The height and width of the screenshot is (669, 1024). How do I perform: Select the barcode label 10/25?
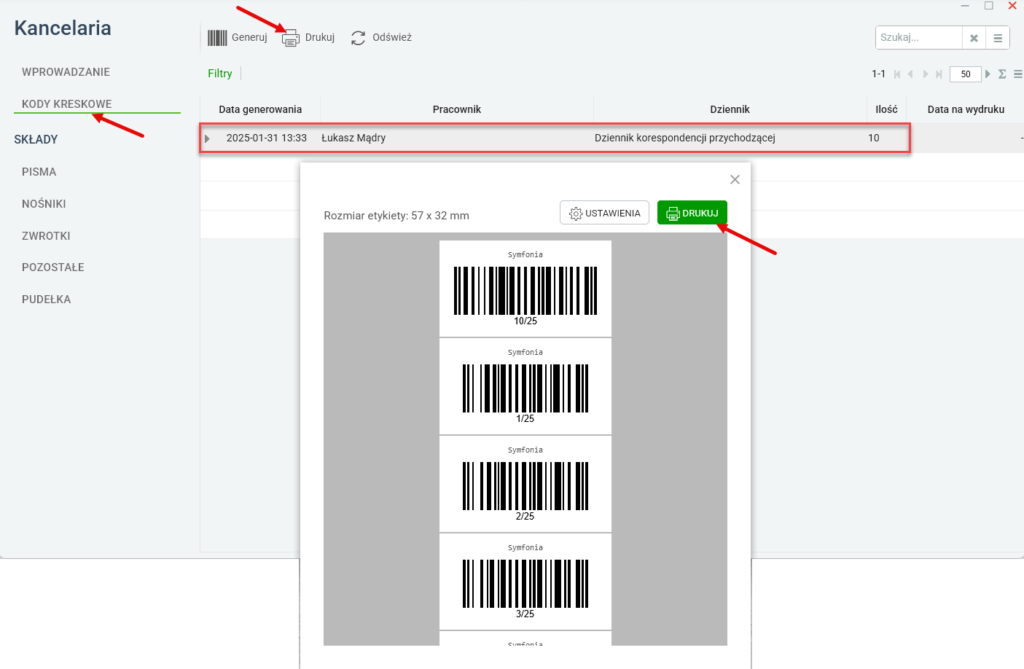[x=525, y=289]
